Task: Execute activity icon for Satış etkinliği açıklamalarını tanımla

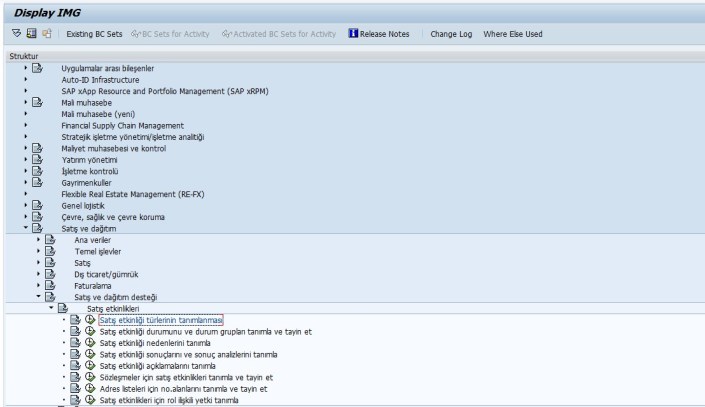Action: click(90, 365)
